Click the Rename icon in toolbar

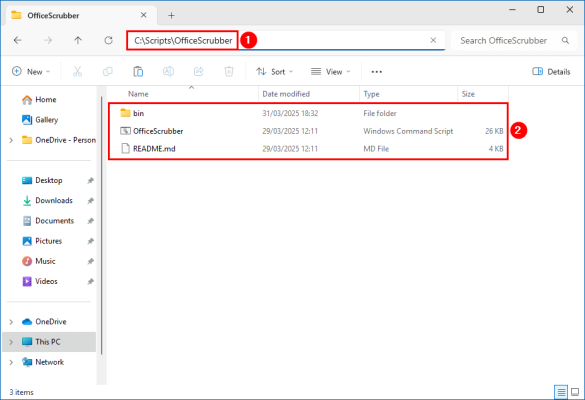click(168, 71)
